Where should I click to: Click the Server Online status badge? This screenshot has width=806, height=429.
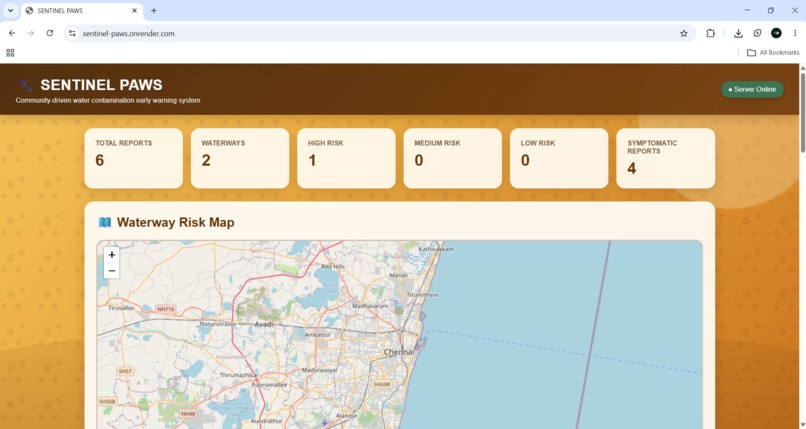pos(752,89)
